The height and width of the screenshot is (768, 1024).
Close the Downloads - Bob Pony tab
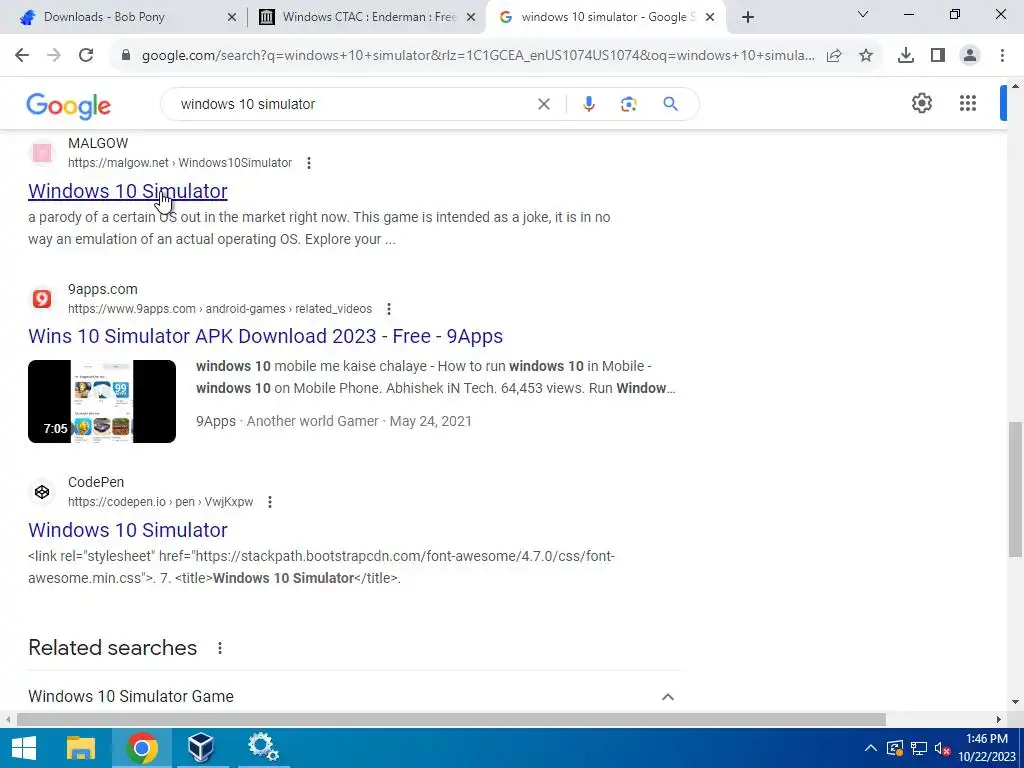point(232,18)
